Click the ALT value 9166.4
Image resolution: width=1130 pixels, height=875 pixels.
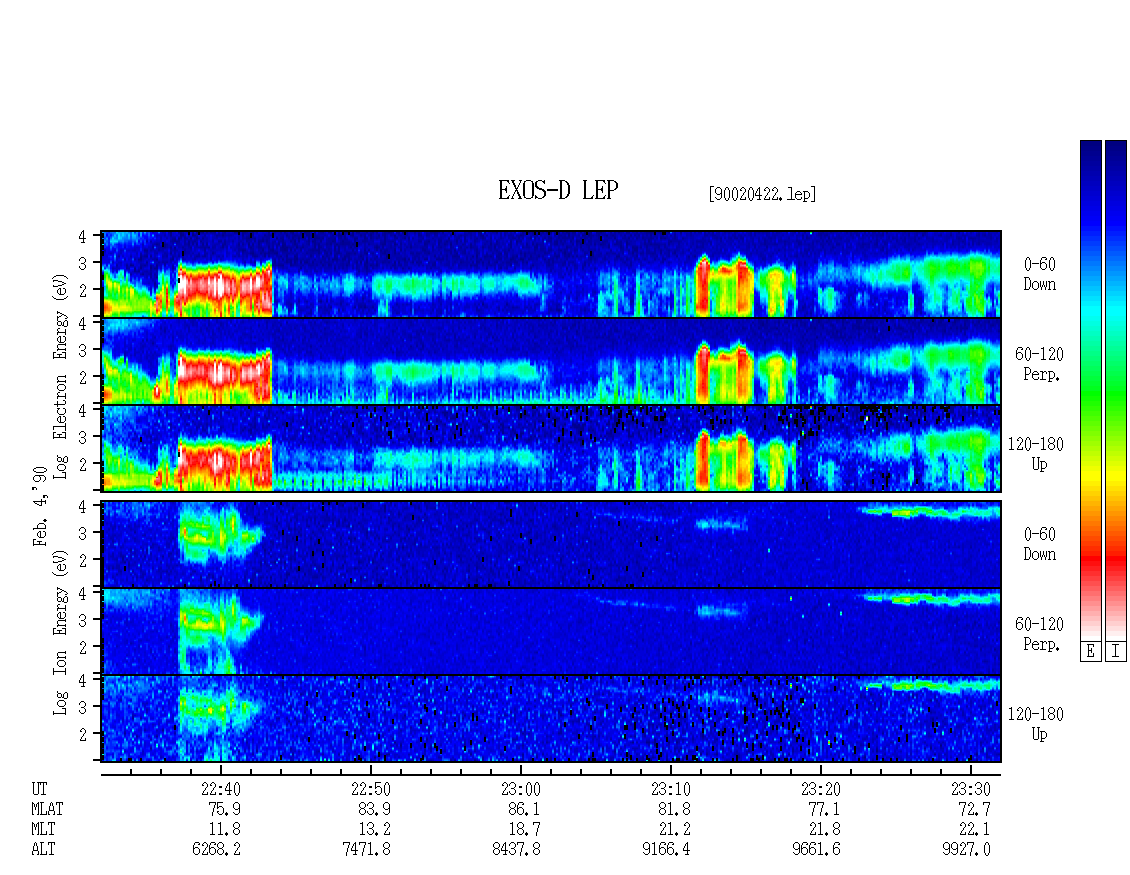coord(666,849)
